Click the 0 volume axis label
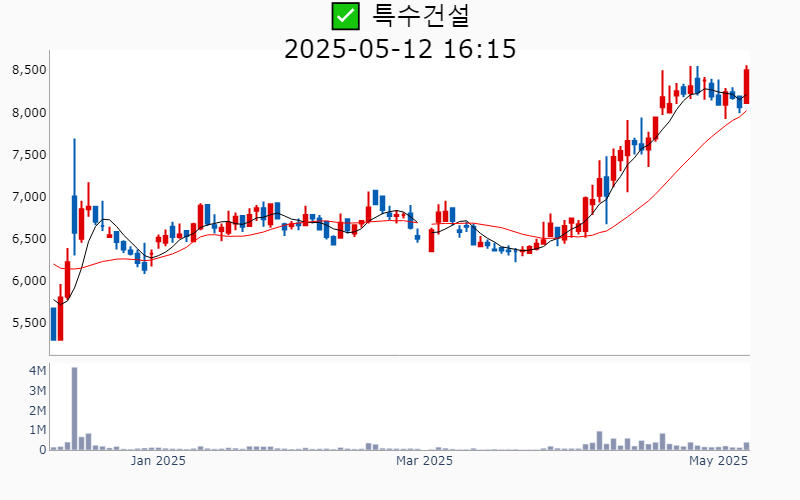This screenshot has width=800, height=500. click(x=43, y=450)
